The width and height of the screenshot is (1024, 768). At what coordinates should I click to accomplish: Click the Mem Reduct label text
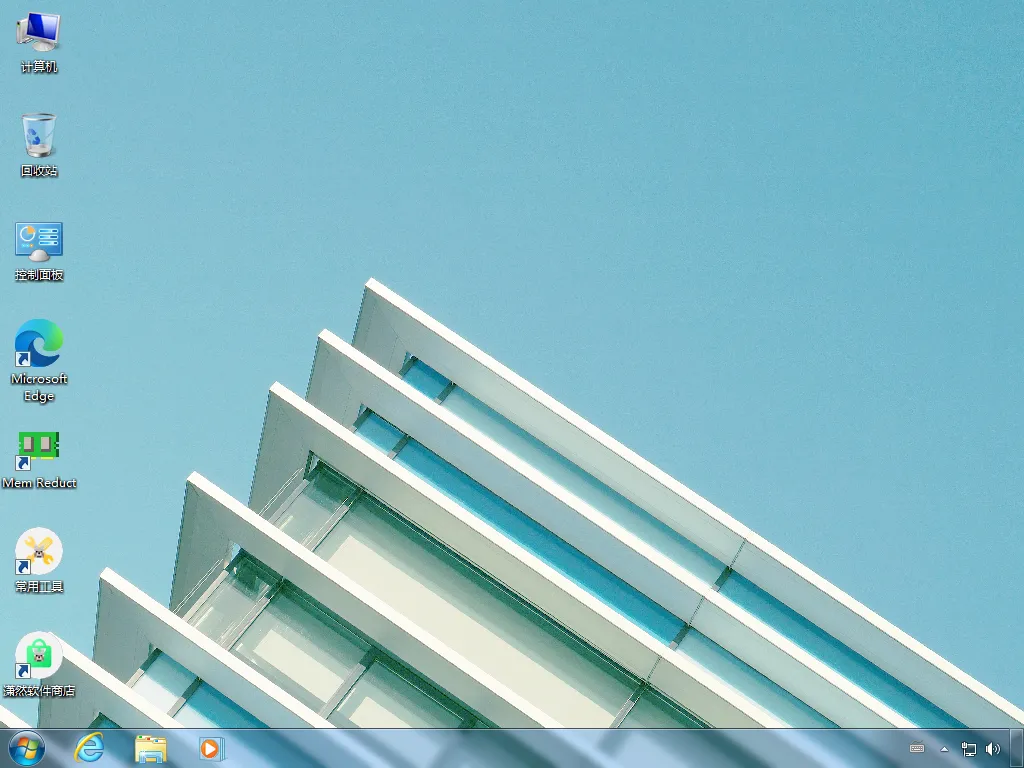(x=39, y=483)
